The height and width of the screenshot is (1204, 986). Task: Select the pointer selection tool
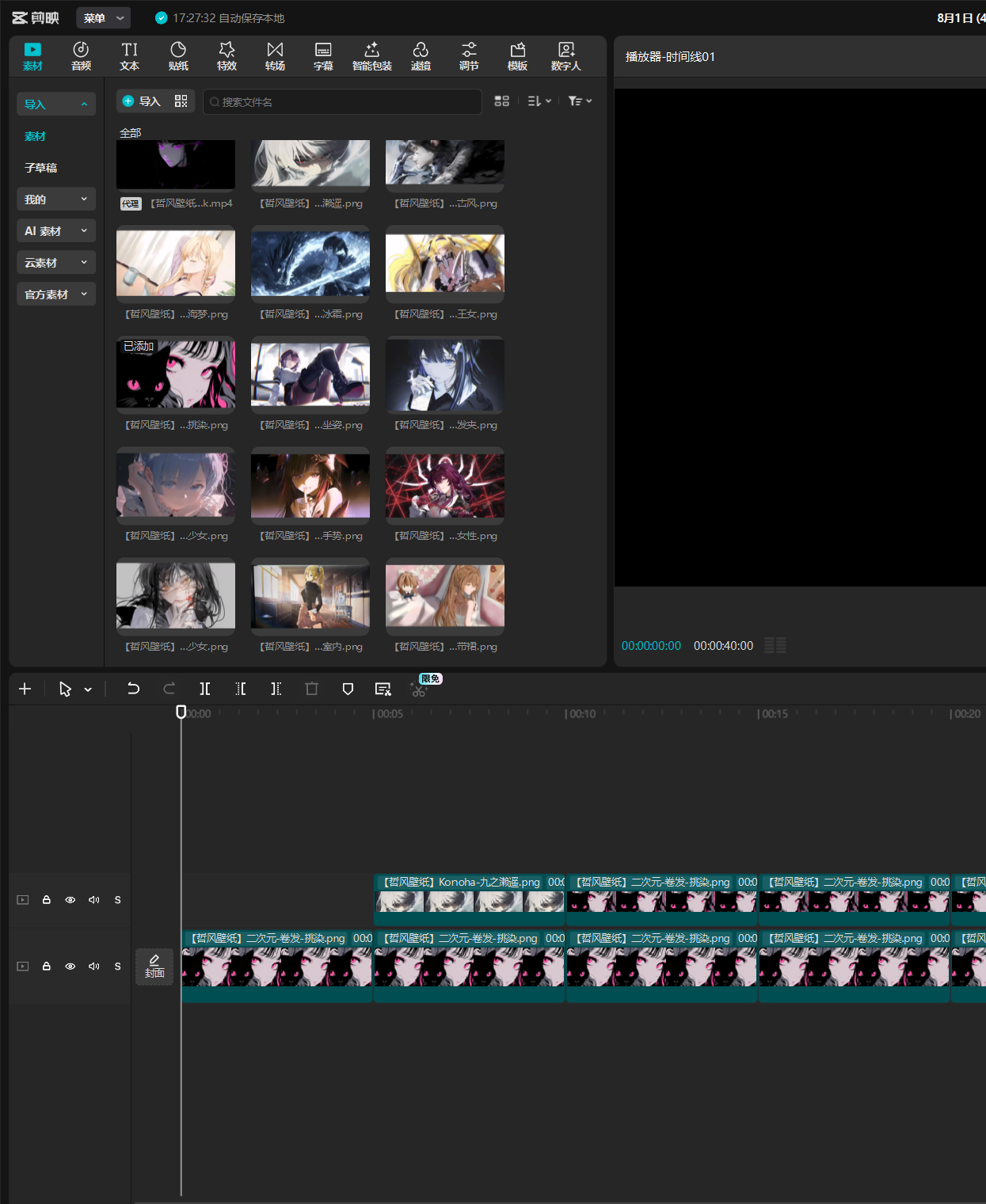(65, 689)
